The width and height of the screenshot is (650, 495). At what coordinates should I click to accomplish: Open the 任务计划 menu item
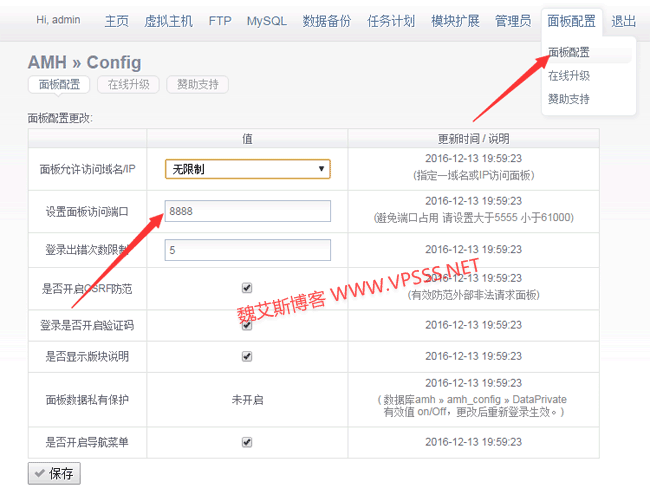pos(391,21)
